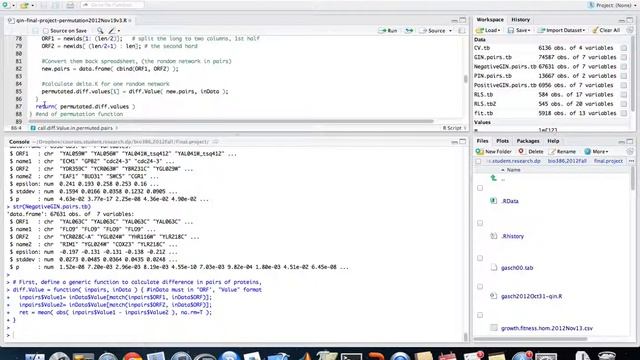640x360 pixels.
Task: Switch to the Packages tab
Action: [x=528, y=141]
